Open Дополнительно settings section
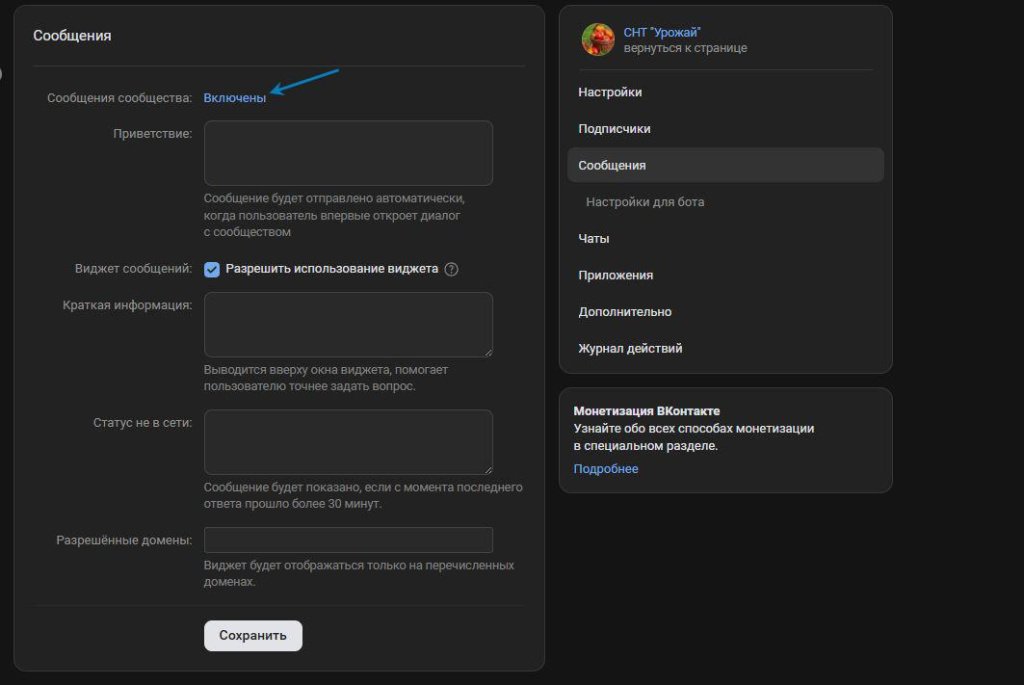The height and width of the screenshot is (685, 1024). pos(625,312)
